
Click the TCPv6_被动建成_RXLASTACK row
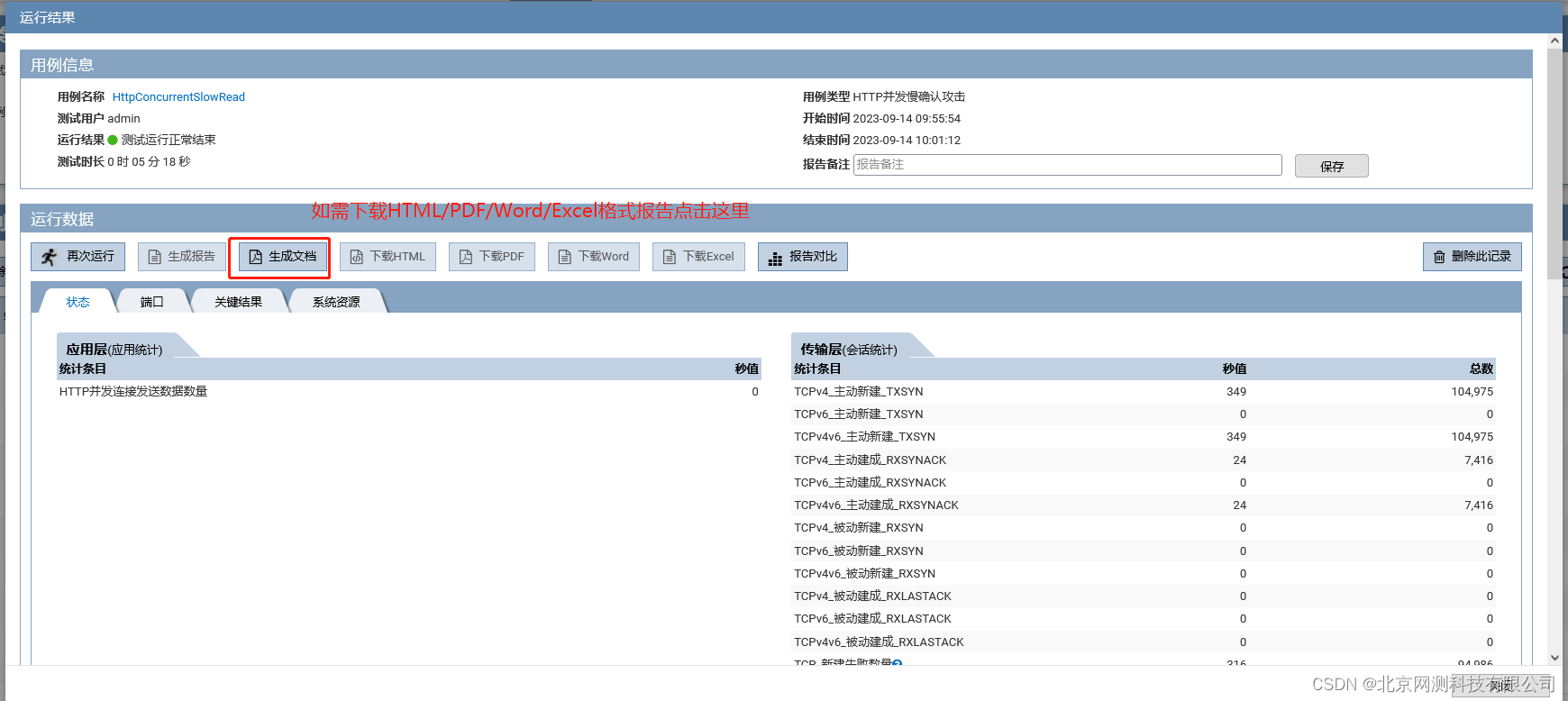click(1144, 619)
